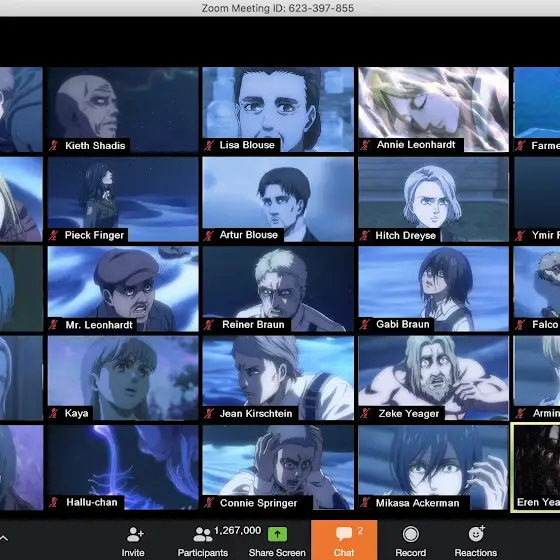The image size is (560, 560).
Task: Click muted mic icon on Mr. Leonhardt tile
Action: [x=54, y=325]
